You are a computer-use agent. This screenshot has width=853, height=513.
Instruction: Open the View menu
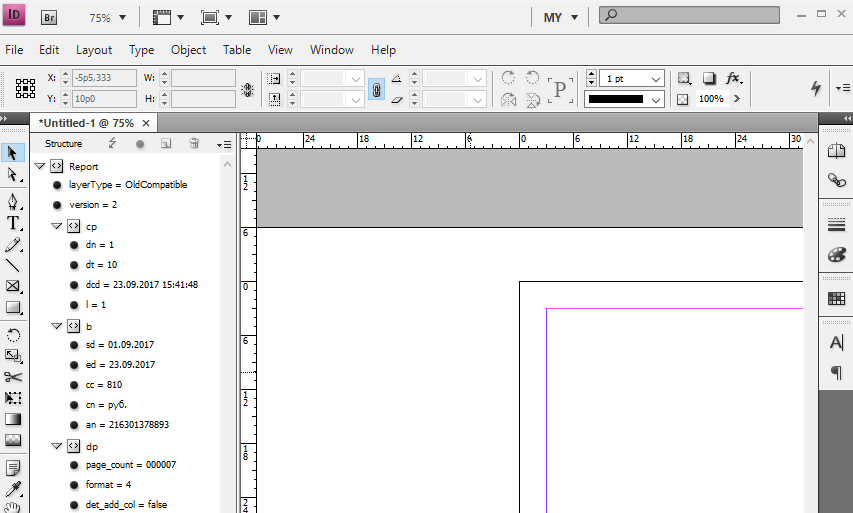(x=280, y=50)
